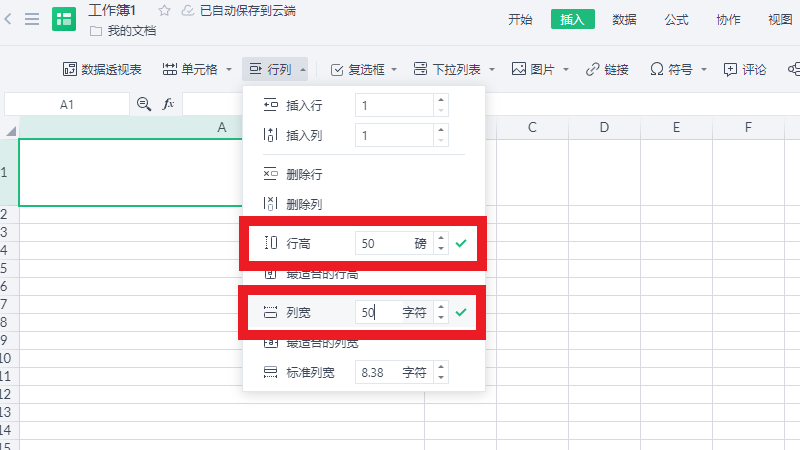Switch to the 数据 tab
800x450 pixels.
pyautogui.click(x=625, y=19)
